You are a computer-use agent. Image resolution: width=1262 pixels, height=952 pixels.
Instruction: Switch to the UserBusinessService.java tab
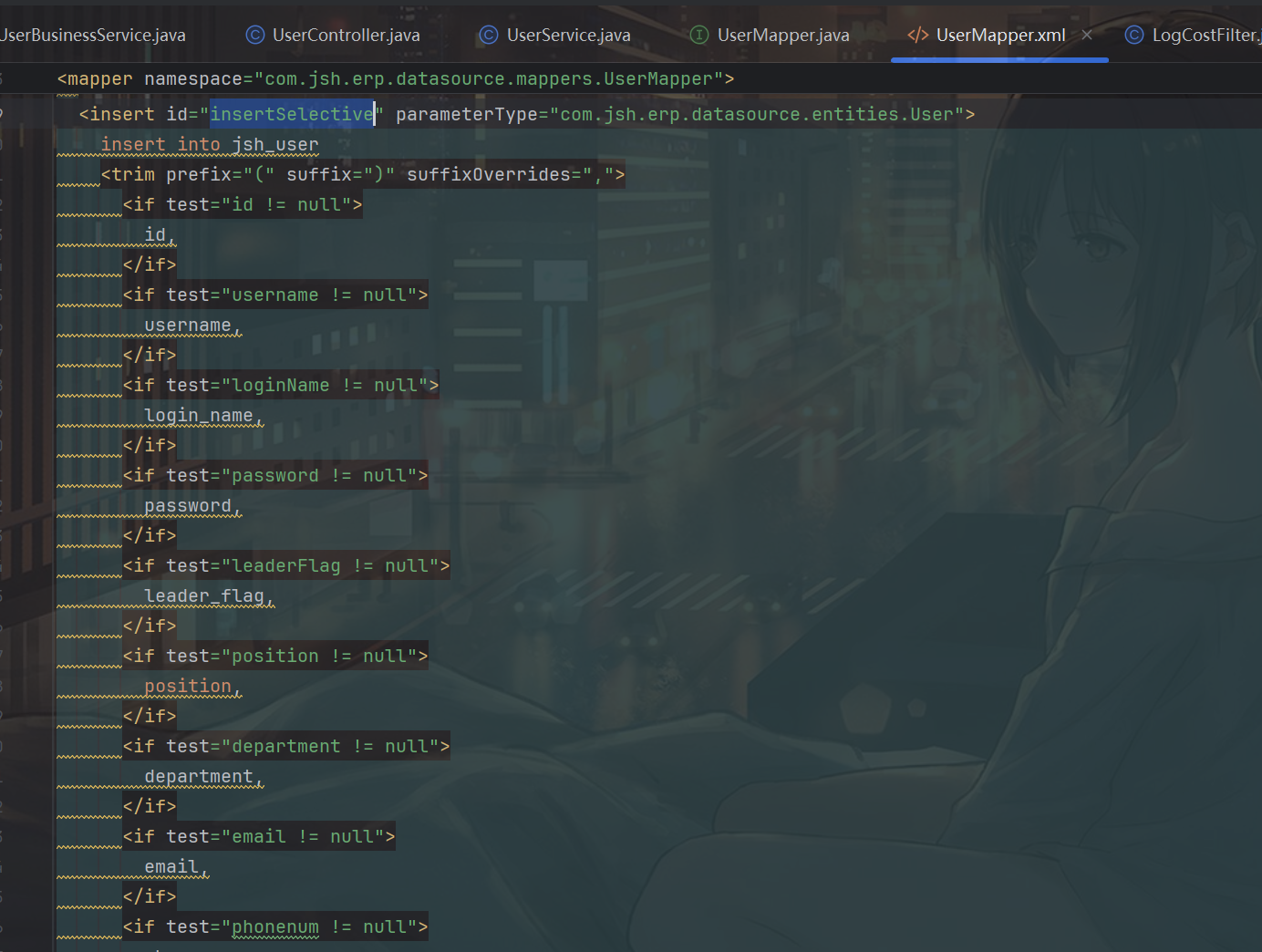point(93,35)
